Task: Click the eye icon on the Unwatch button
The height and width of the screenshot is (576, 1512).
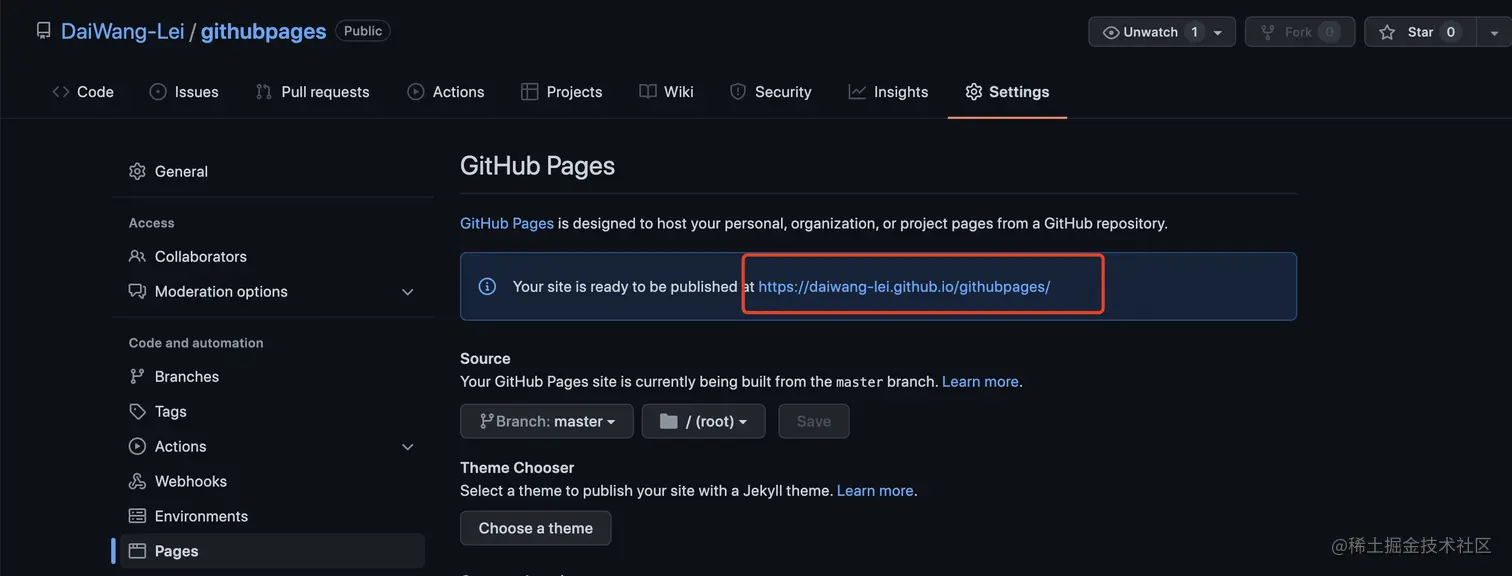Action: click(1111, 32)
